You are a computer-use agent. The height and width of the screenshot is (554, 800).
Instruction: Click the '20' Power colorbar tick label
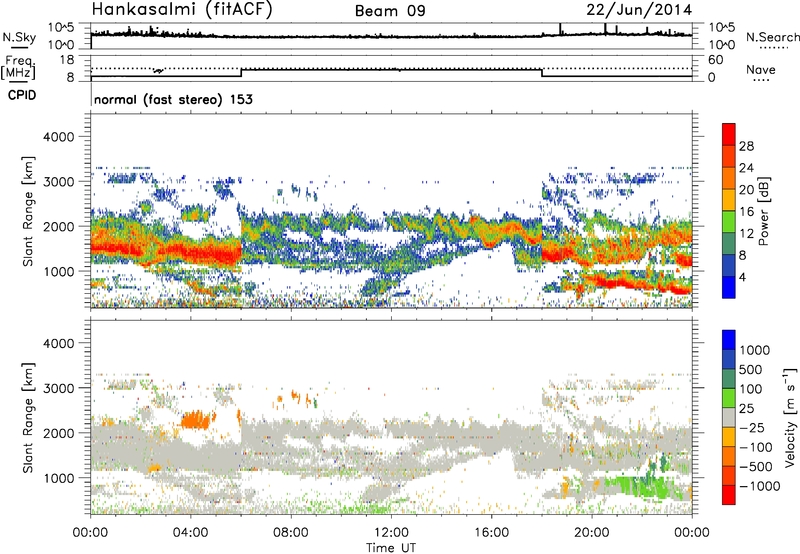(746, 190)
